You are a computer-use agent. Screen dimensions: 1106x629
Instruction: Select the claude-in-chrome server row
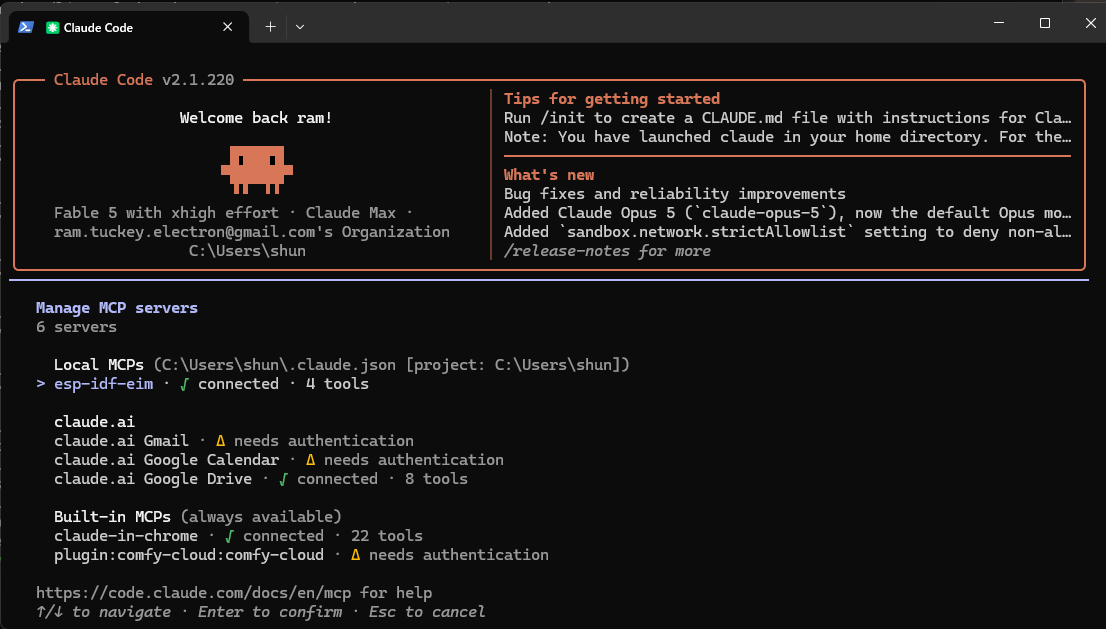tap(238, 536)
